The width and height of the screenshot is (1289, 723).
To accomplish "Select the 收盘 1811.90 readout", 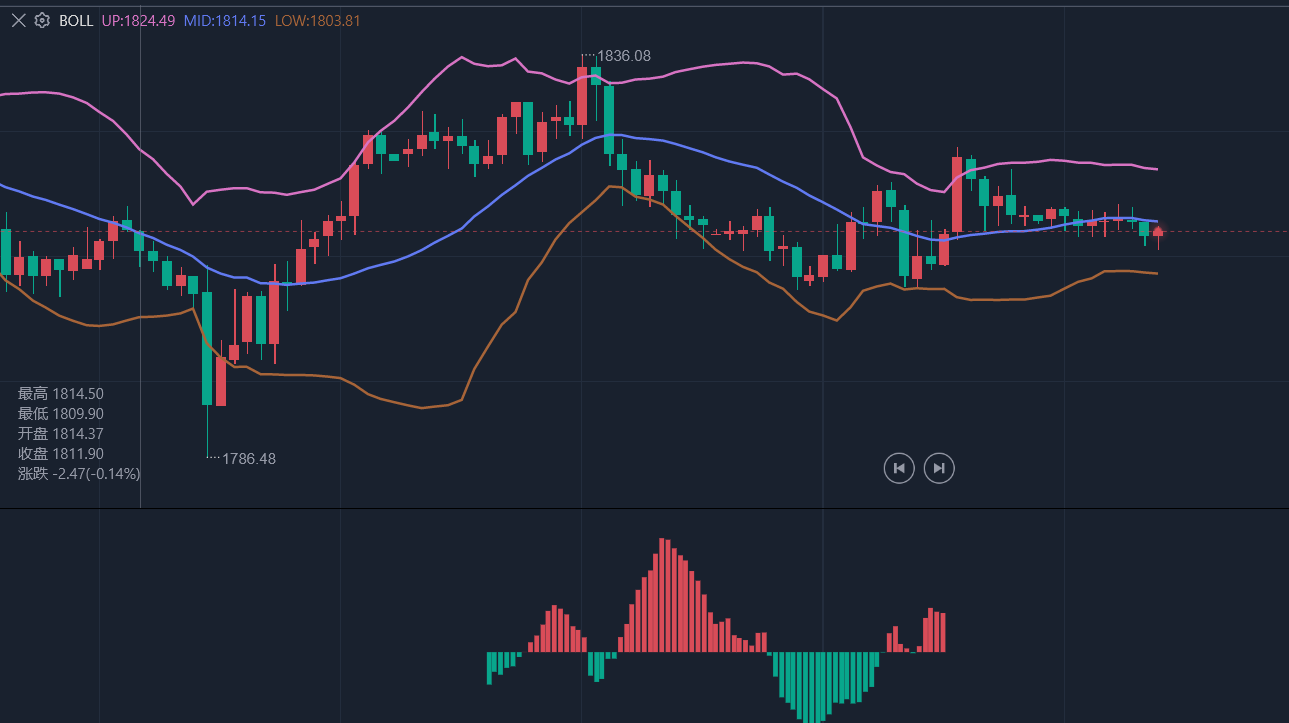I will click(61, 454).
